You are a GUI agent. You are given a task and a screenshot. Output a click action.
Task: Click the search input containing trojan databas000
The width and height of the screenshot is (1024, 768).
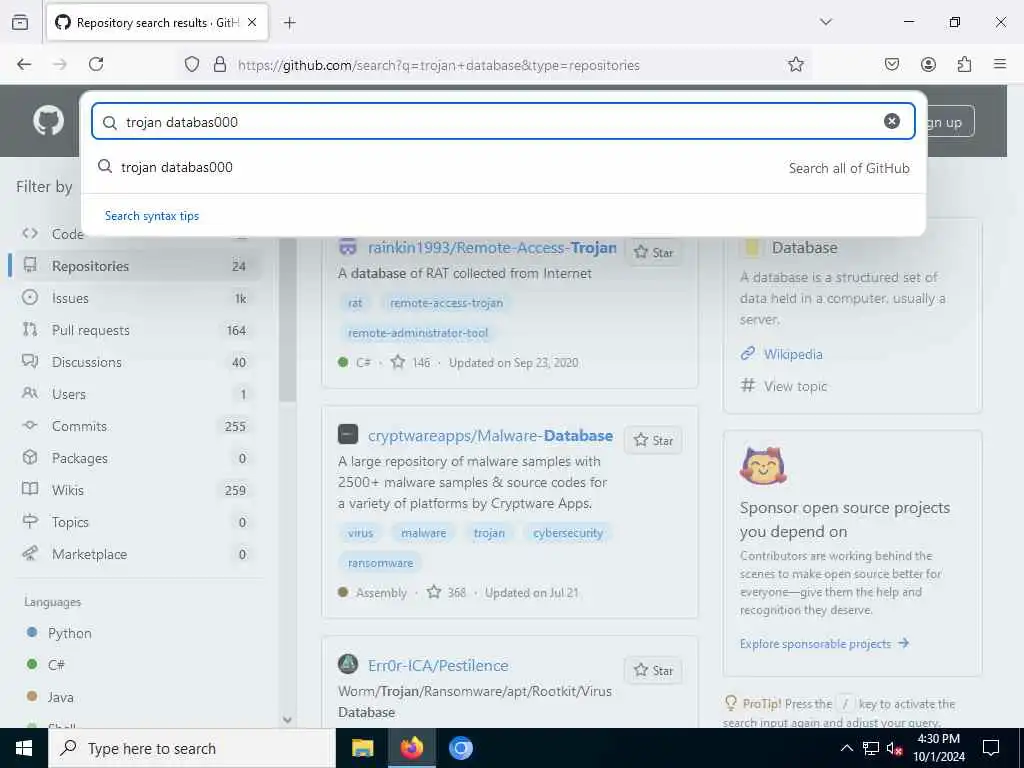click(503, 121)
